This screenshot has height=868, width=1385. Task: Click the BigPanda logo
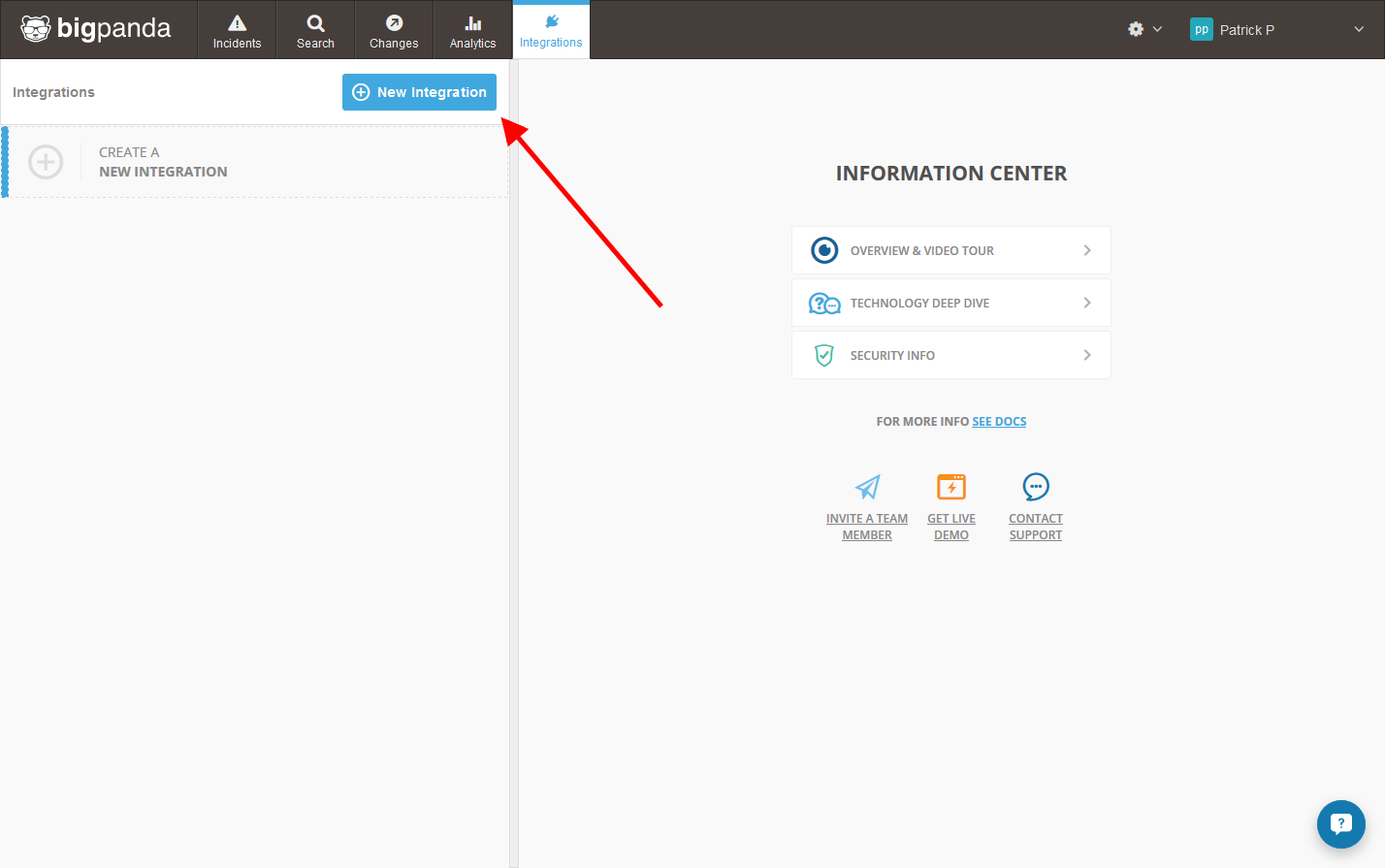coord(96,29)
